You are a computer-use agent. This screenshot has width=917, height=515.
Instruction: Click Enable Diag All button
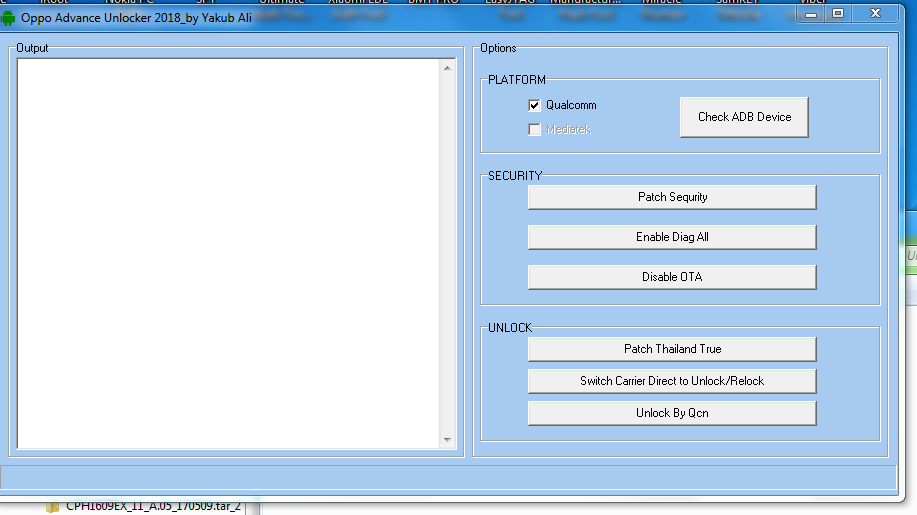coord(672,237)
